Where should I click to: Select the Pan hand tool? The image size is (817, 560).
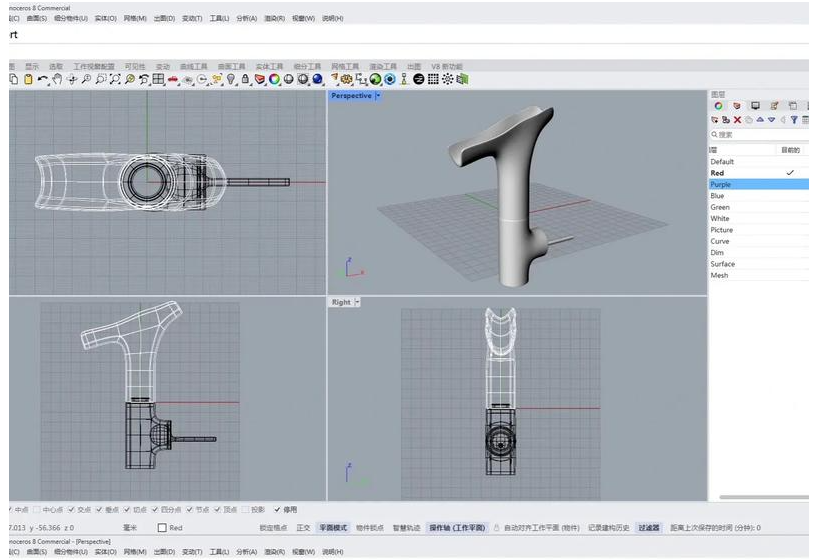pos(57,79)
